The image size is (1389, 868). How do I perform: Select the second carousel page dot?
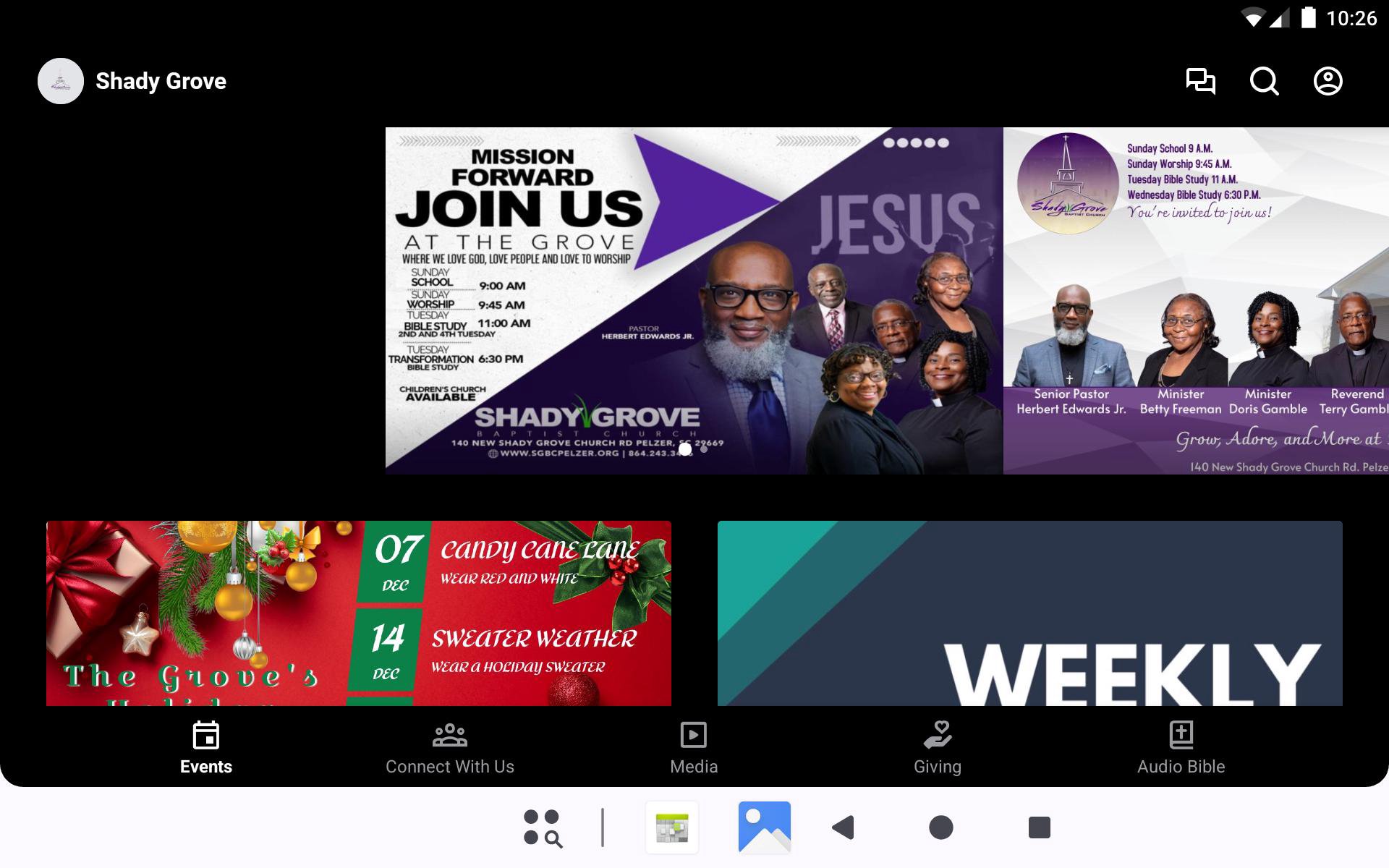(x=704, y=449)
